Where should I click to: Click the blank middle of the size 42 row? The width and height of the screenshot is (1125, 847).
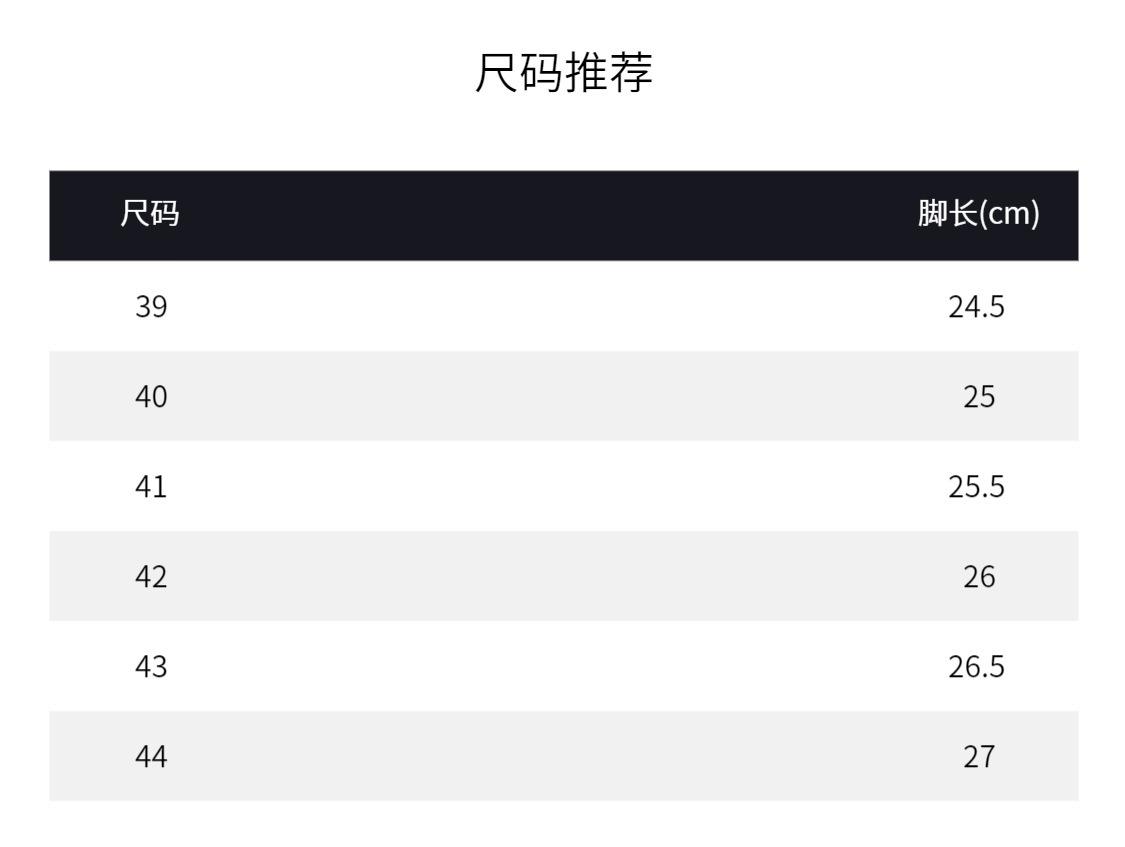(563, 577)
